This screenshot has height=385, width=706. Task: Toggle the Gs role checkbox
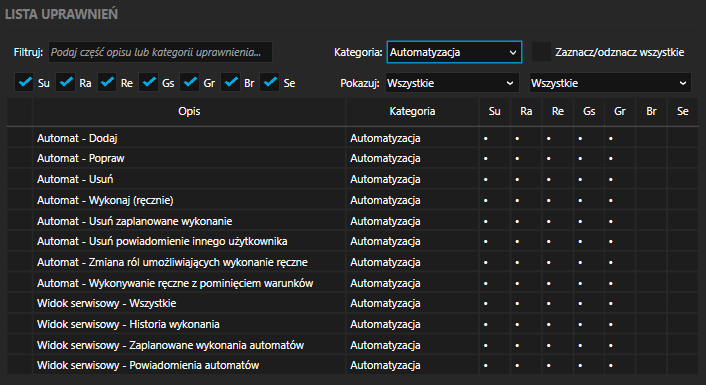(x=149, y=83)
